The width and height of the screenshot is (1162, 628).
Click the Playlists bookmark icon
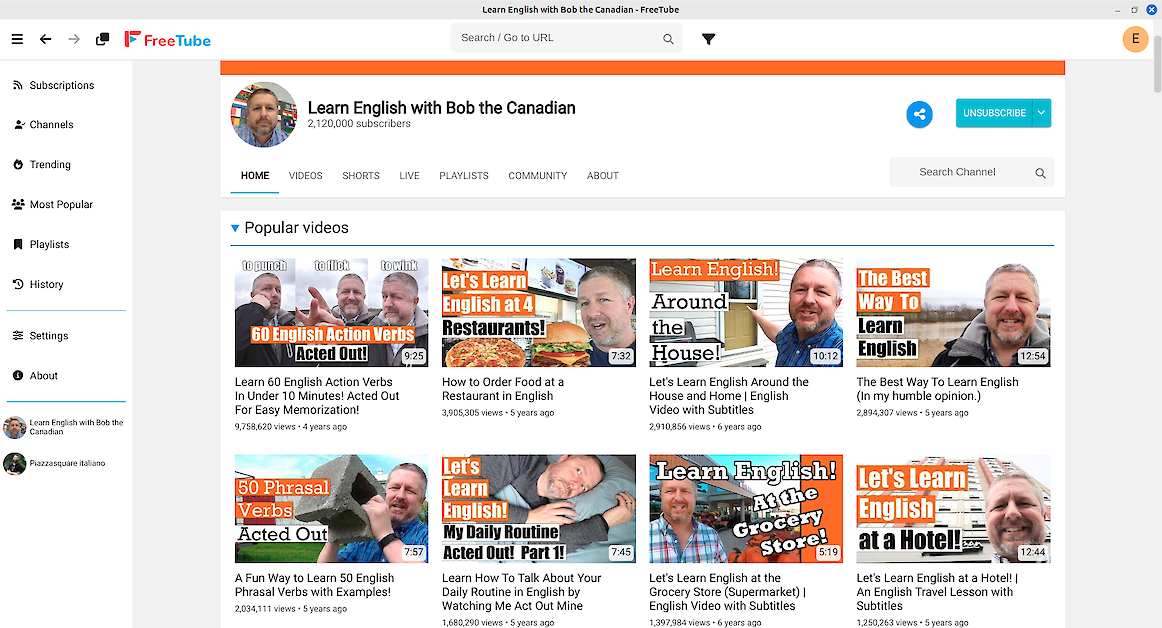coord(18,244)
